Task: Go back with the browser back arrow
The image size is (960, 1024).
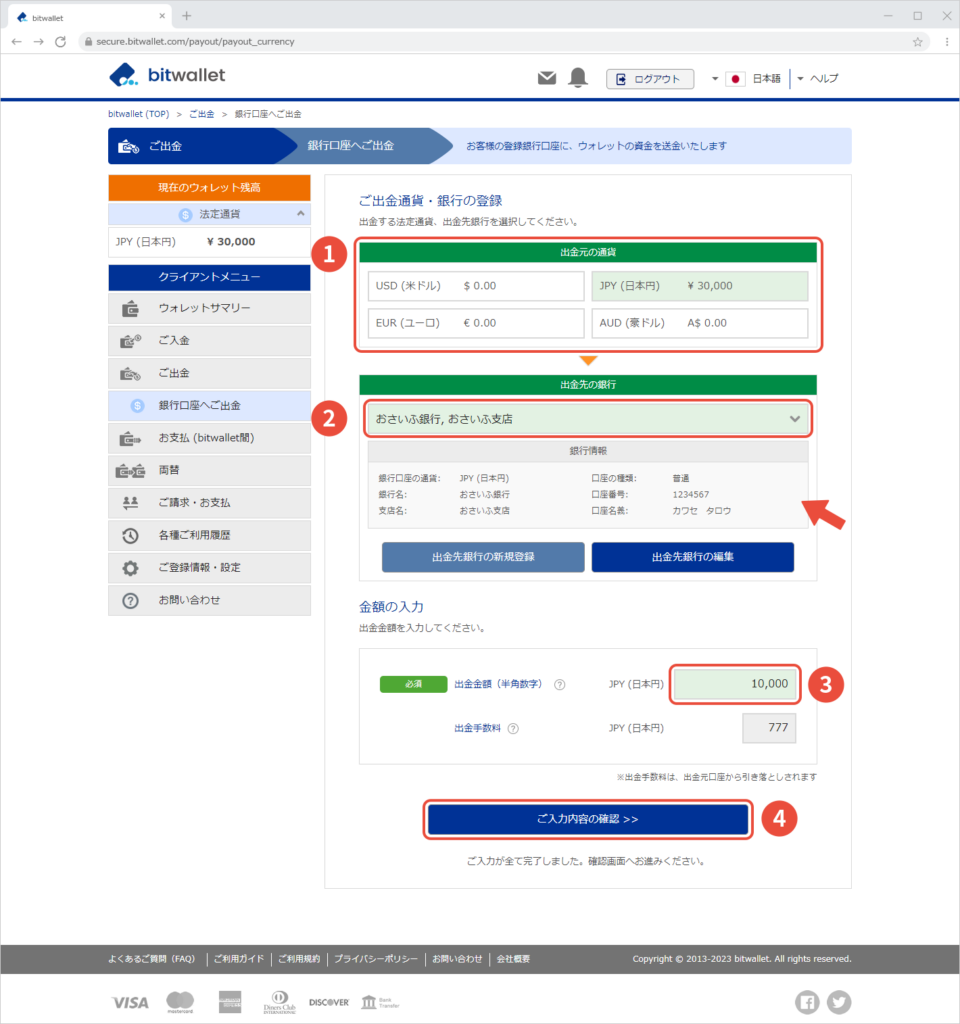Action: tap(17, 42)
